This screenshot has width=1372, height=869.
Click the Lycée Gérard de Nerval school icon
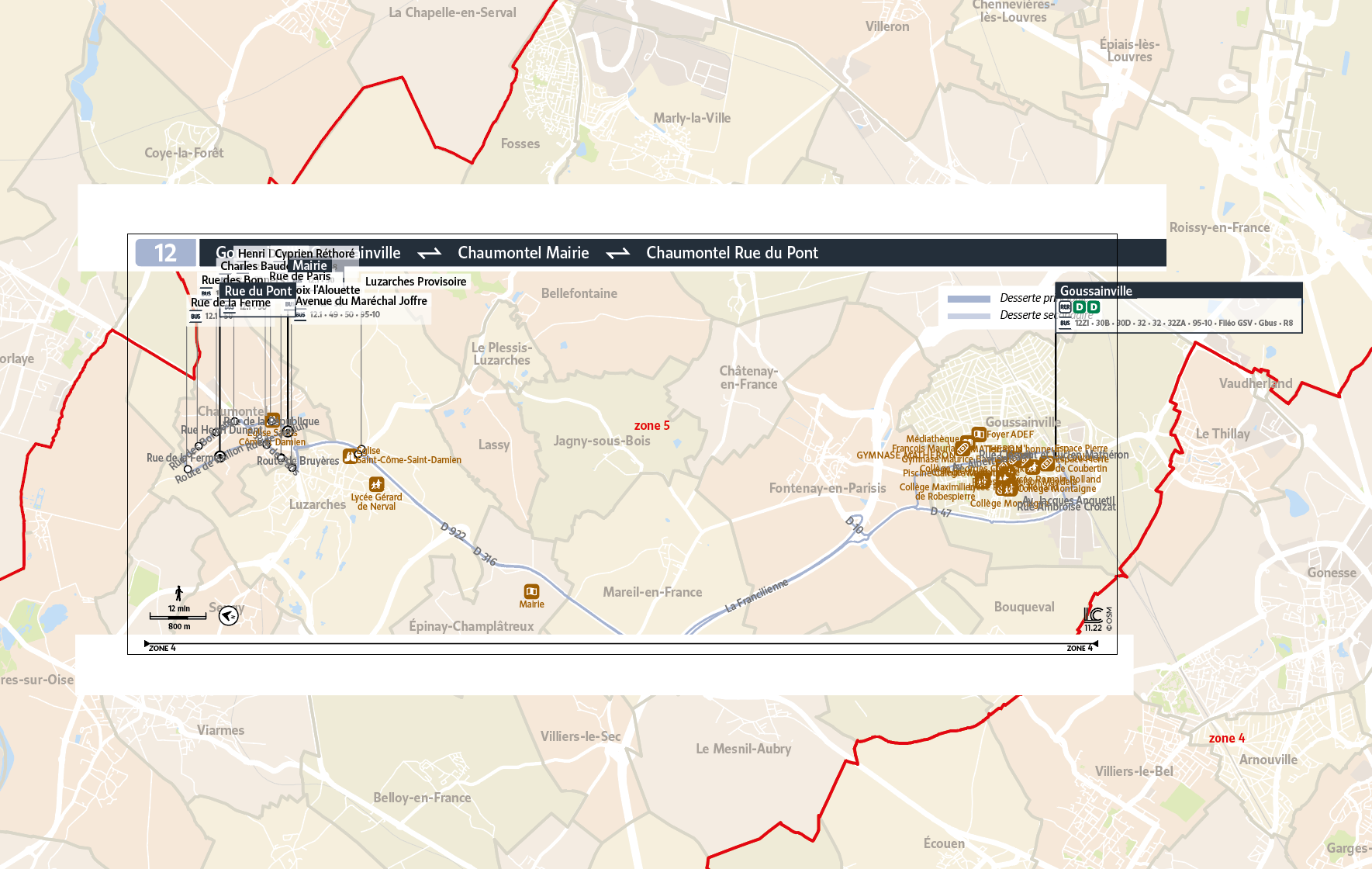tap(376, 485)
